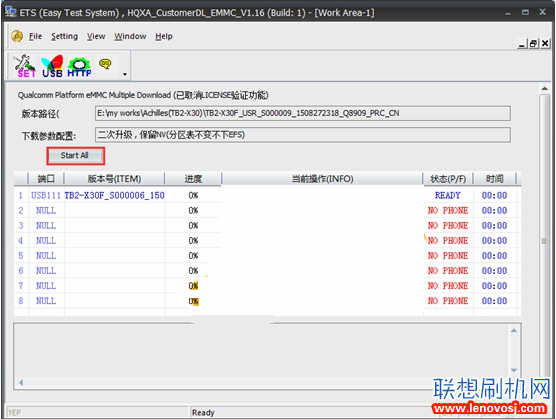Click the 状态(P/F) column header

[x=448, y=179]
